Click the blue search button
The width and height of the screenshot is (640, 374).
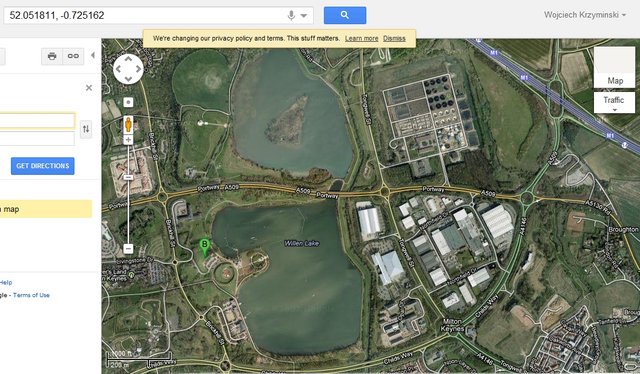click(345, 15)
